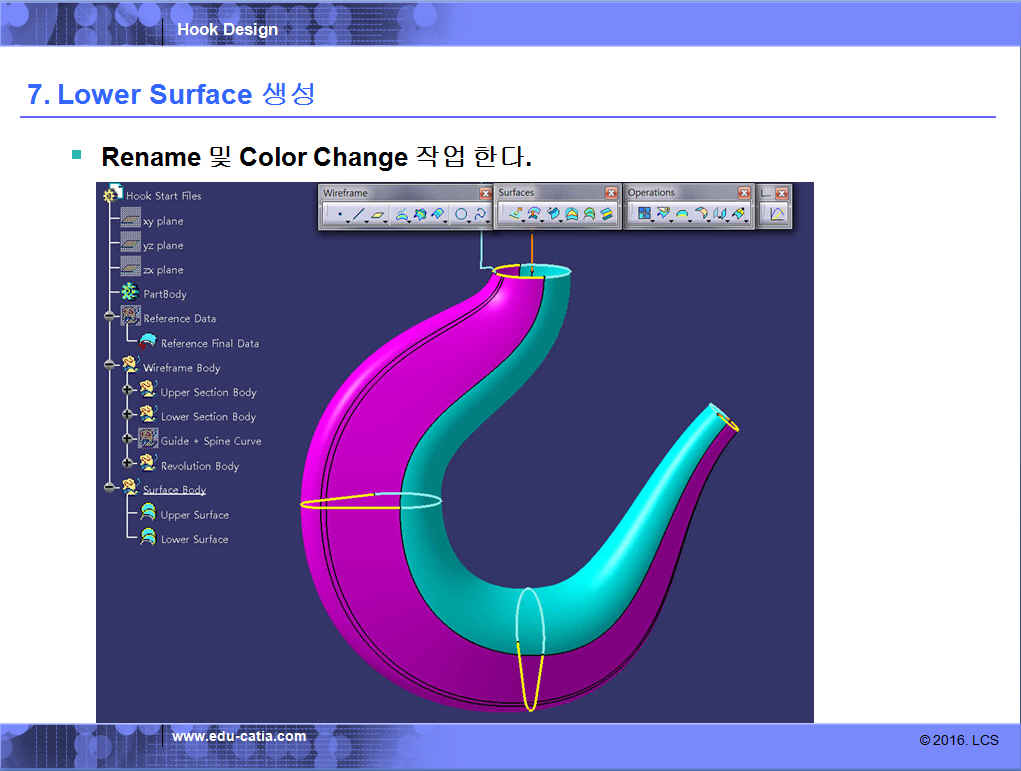The image size is (1021, 771).
Task: Close the Surfaces toolbar
Action: click(x=611, y=193)
